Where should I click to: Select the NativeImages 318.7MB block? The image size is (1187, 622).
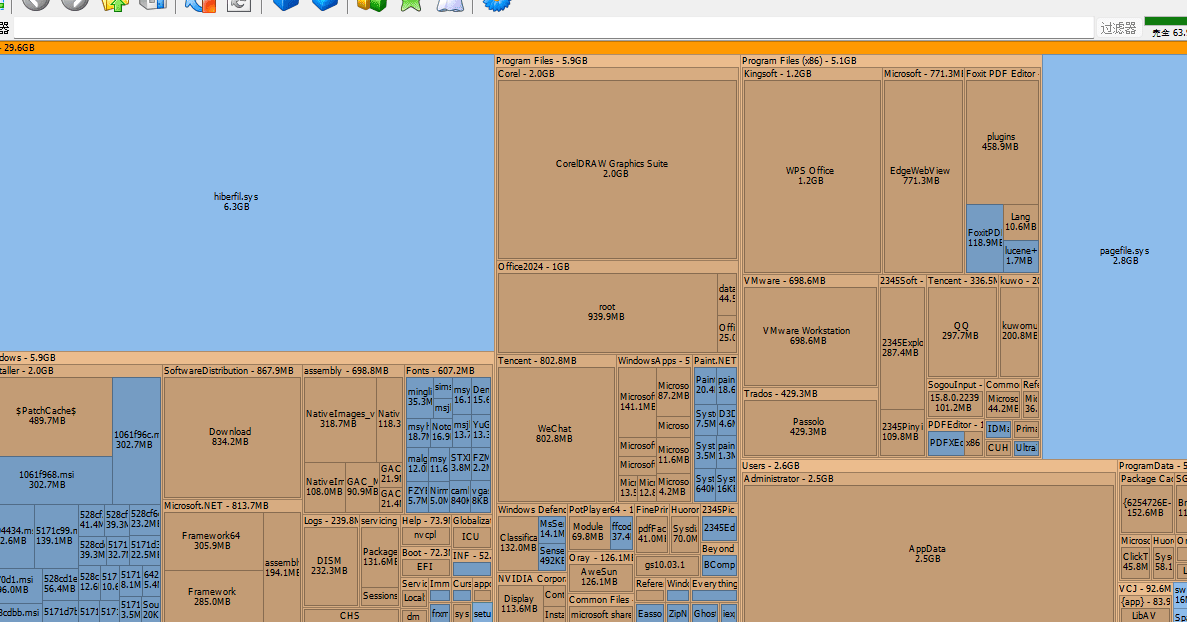tap(339, 419)
